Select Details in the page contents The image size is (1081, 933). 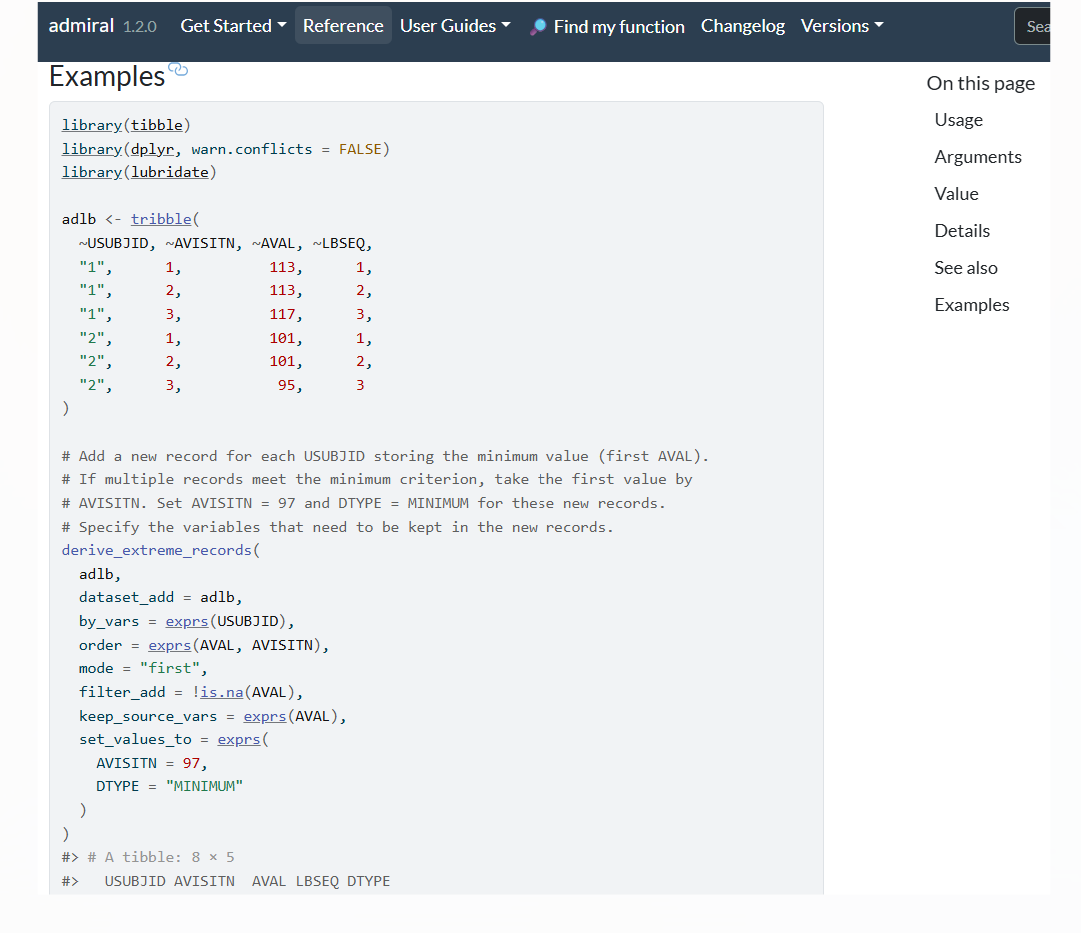(x=962, y=231)
